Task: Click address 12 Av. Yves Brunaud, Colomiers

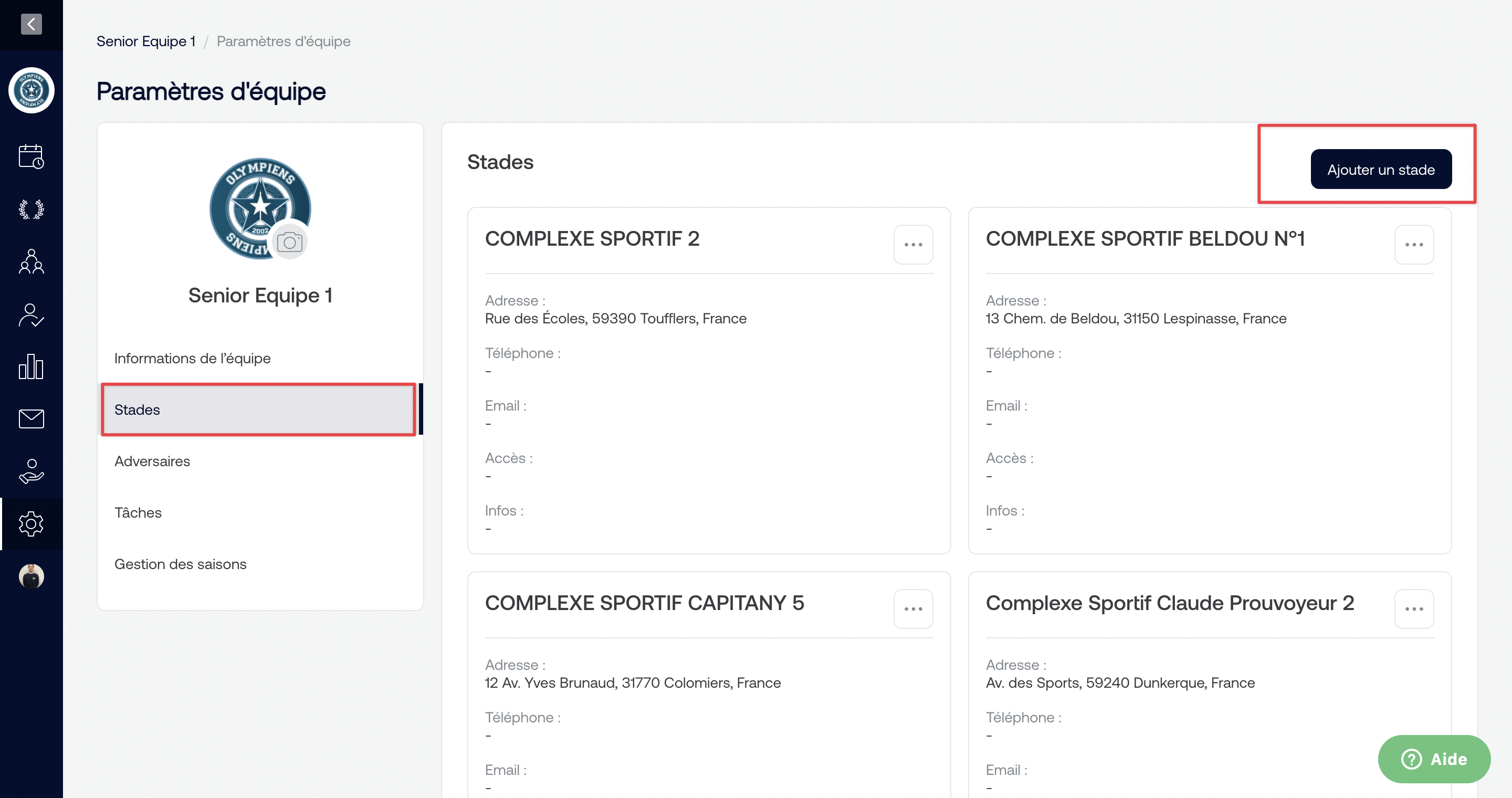Action: click(x=632, y=683)
